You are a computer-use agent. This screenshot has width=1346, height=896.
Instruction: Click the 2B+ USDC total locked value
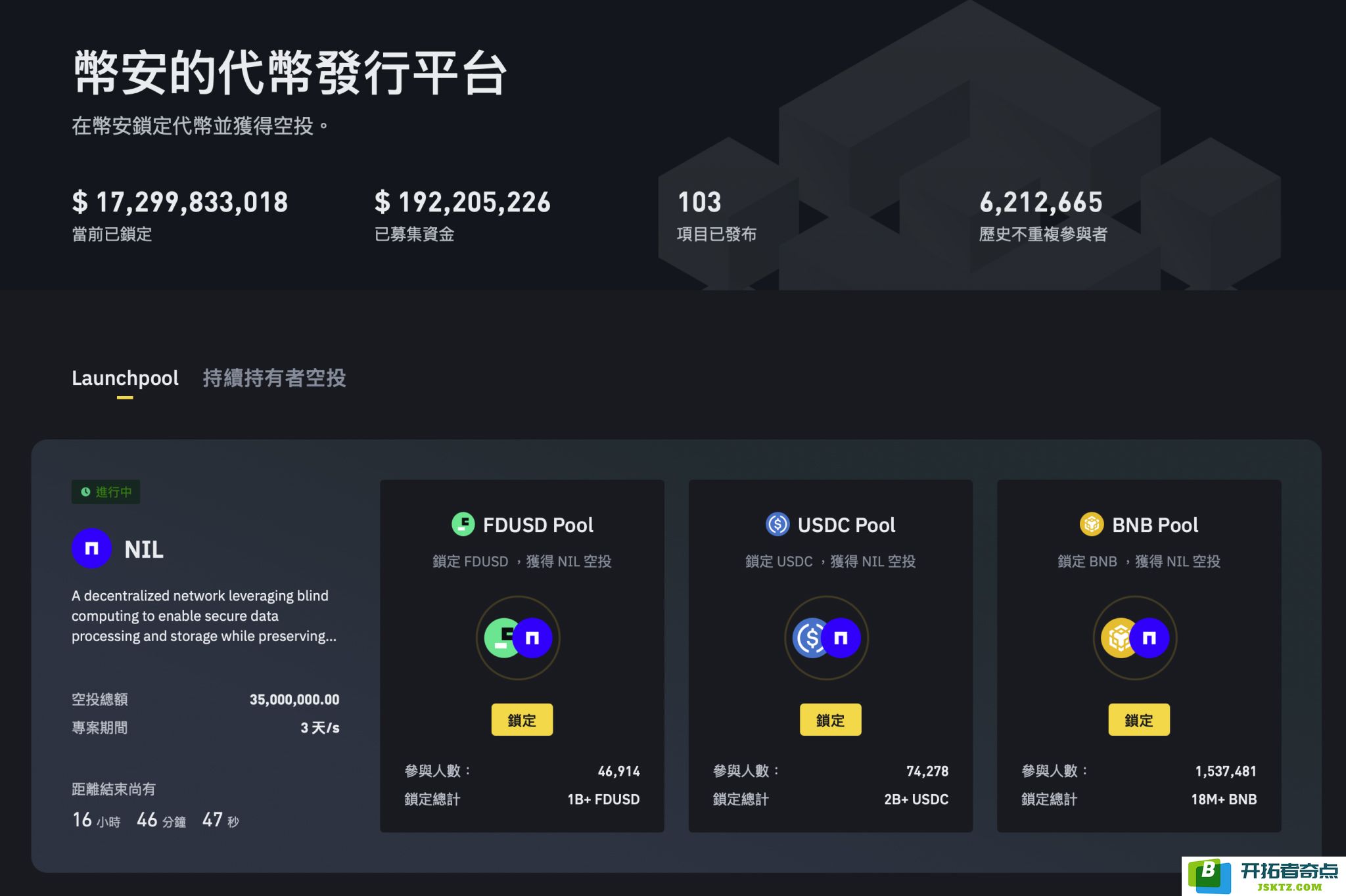point(916,799)
